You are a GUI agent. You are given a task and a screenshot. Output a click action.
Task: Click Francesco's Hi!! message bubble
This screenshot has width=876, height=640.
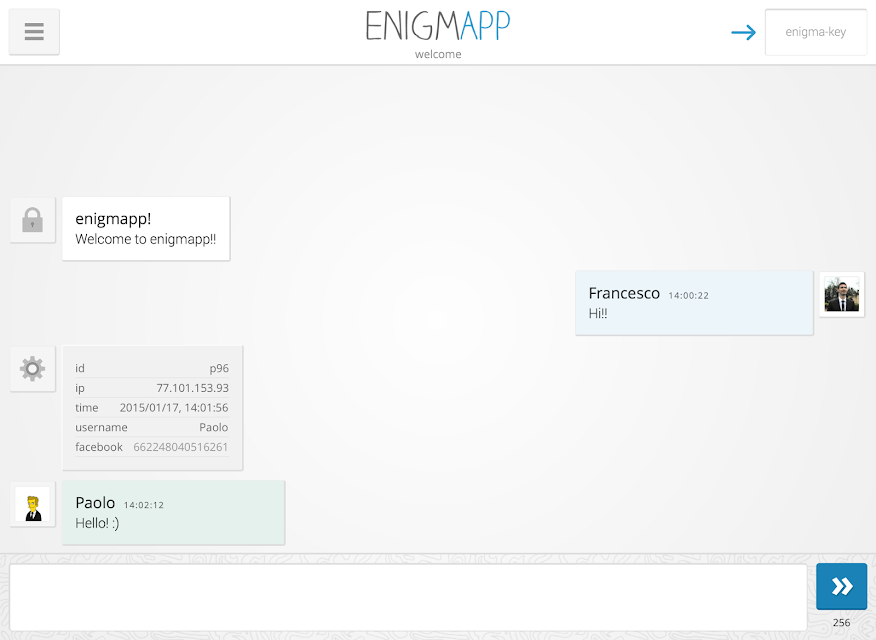pyautogui.click(x=694, y=303)
